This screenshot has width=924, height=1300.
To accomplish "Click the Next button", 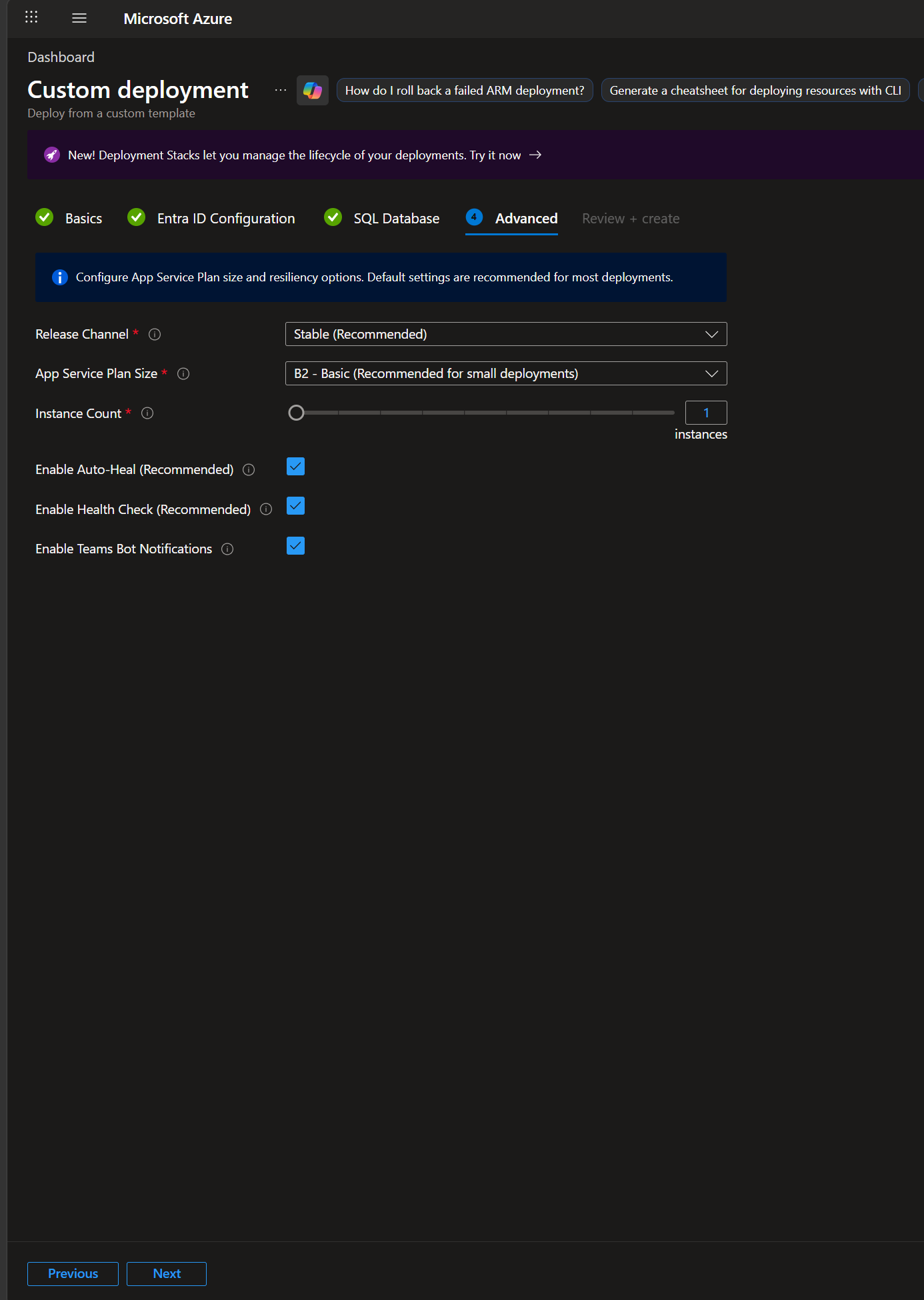I will [x=167, y=1274].
